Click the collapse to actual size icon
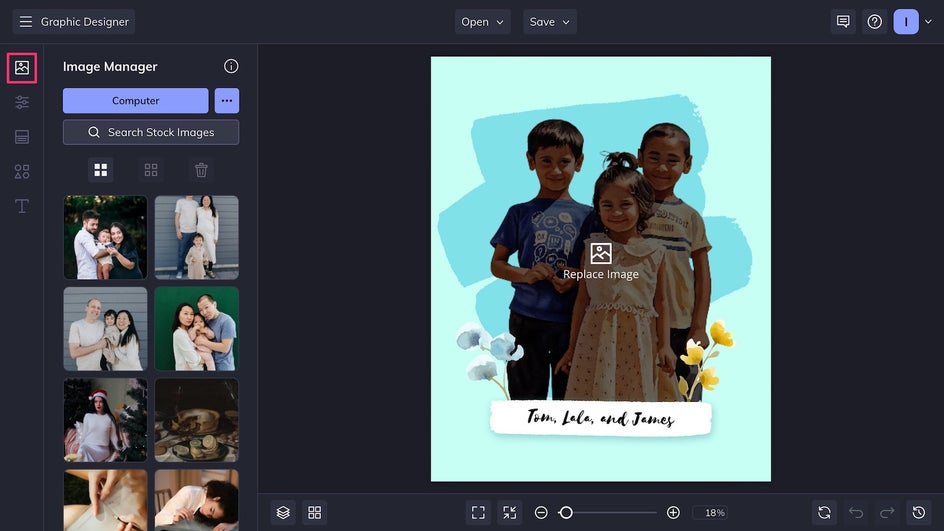The width and height of the screenshot is (944, 531). point(510,512)
